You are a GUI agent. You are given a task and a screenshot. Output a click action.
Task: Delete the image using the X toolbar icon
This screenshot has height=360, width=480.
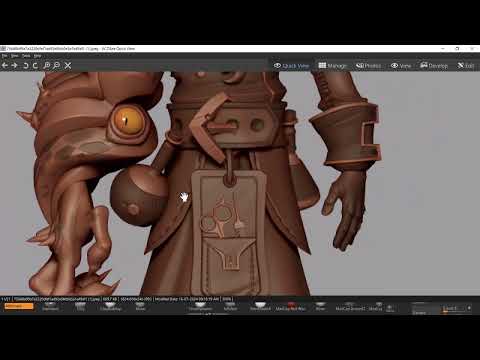(x=68, y=65)
